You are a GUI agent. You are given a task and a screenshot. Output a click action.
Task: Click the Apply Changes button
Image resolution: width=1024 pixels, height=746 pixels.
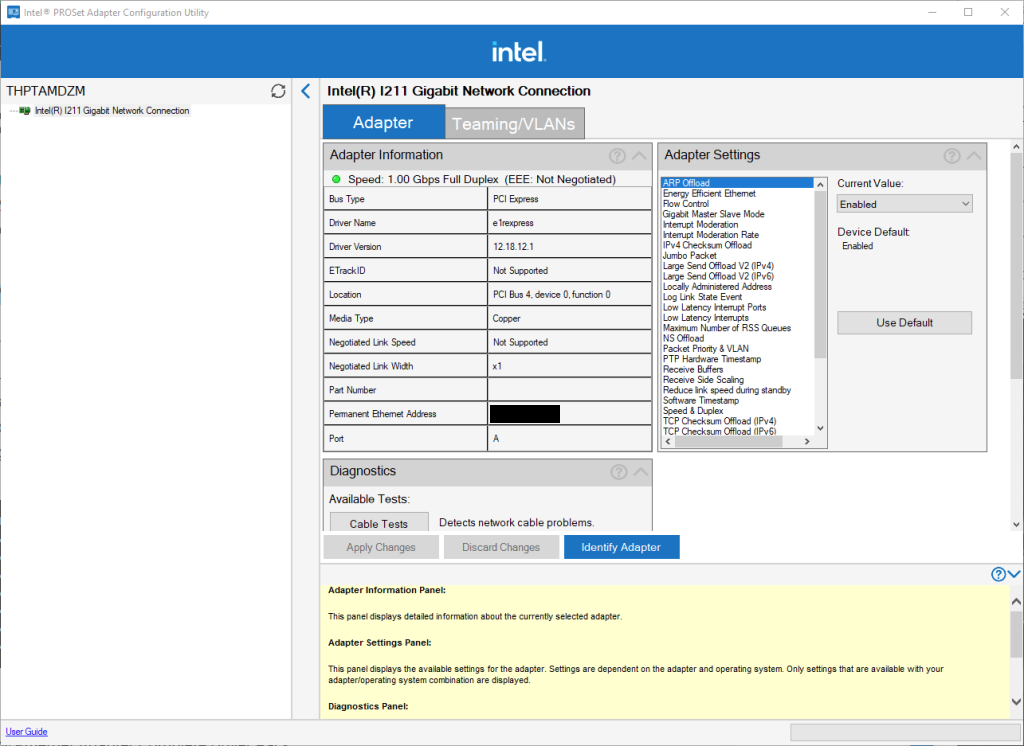coord(381,547)
